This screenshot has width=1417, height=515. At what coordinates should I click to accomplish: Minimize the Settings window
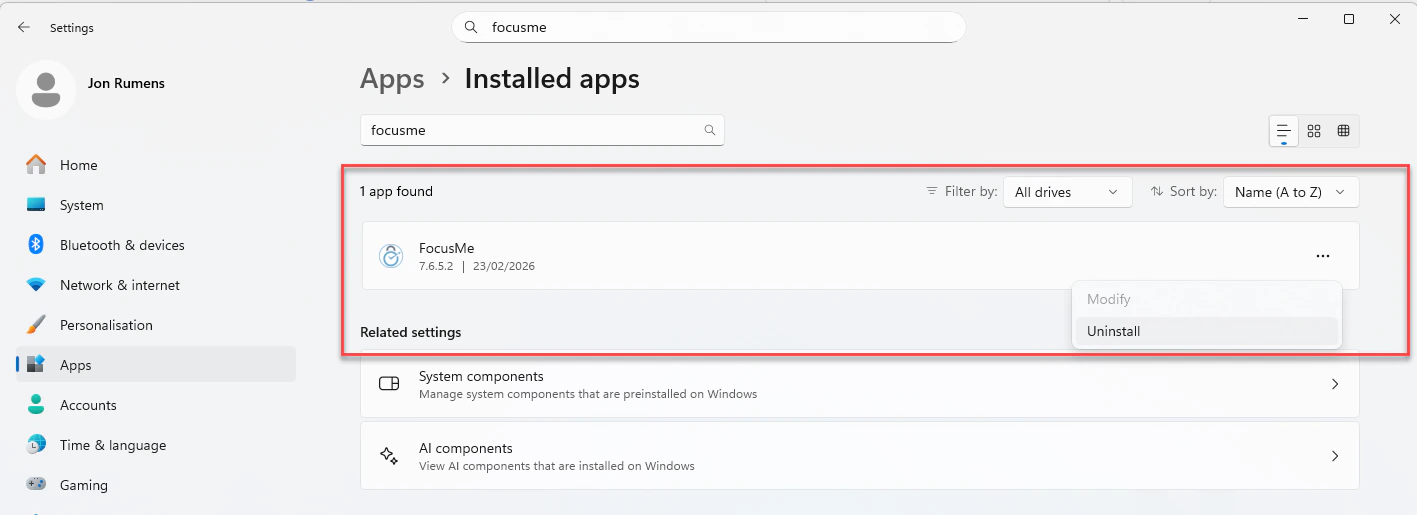(1302, 19)
